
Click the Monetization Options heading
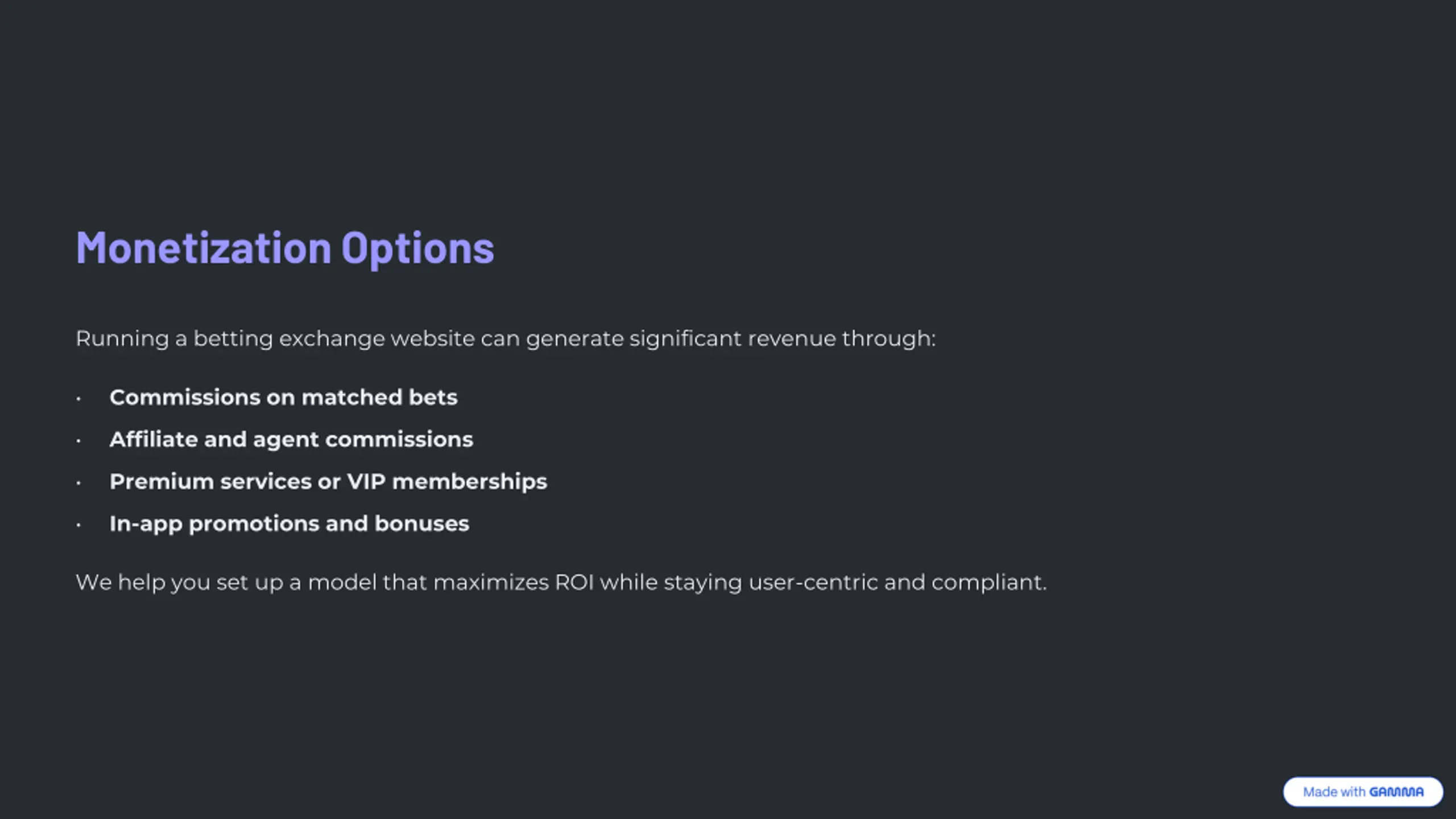click(x=285, y=248)
